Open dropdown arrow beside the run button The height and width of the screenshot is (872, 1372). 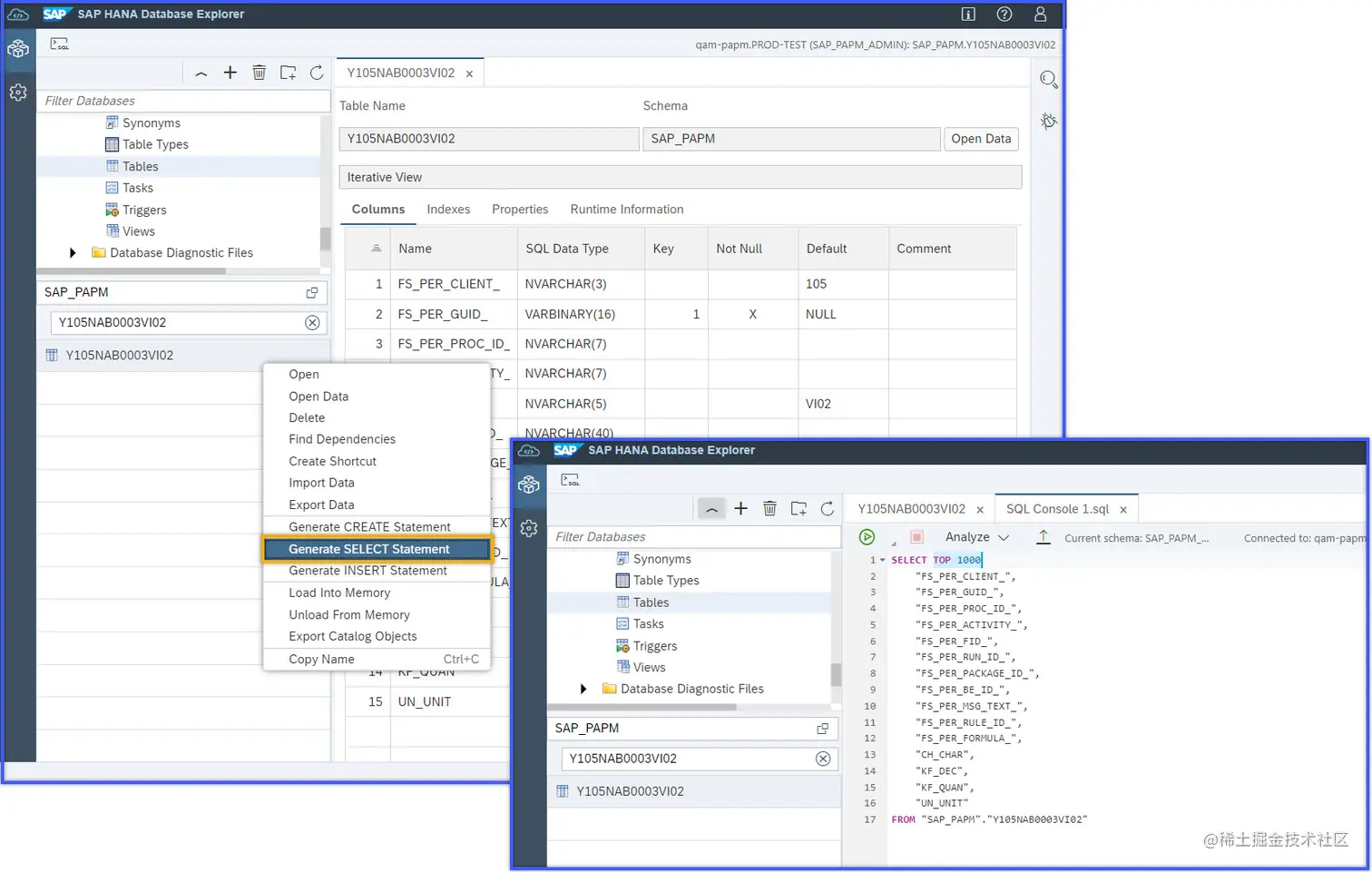click(x=893, y=542)
